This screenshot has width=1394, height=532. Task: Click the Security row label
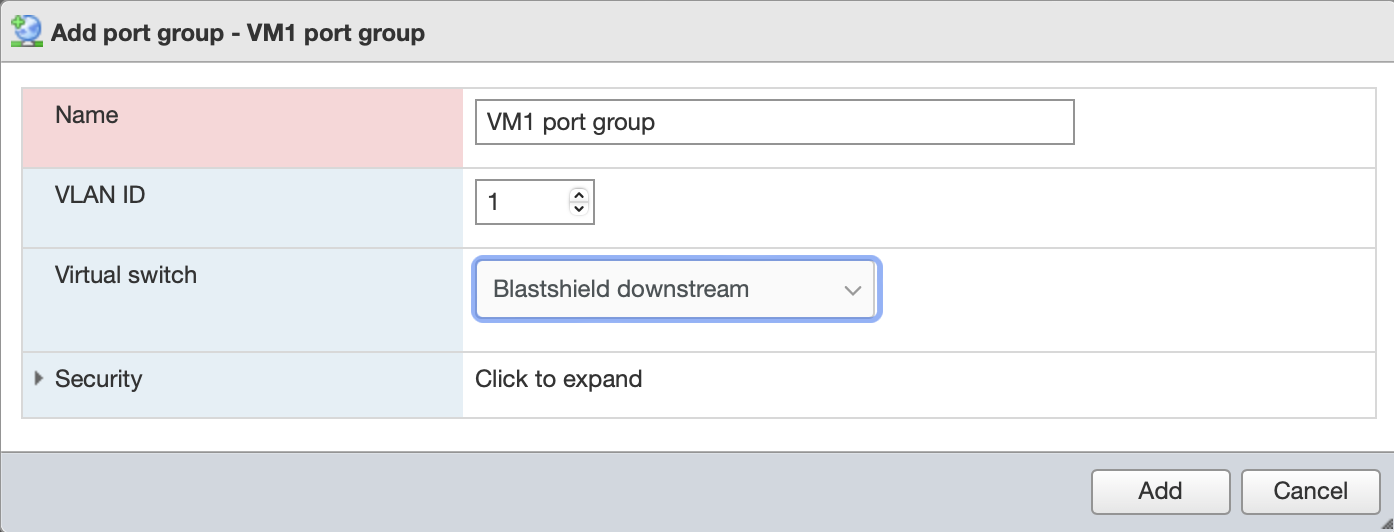(98, 379)
